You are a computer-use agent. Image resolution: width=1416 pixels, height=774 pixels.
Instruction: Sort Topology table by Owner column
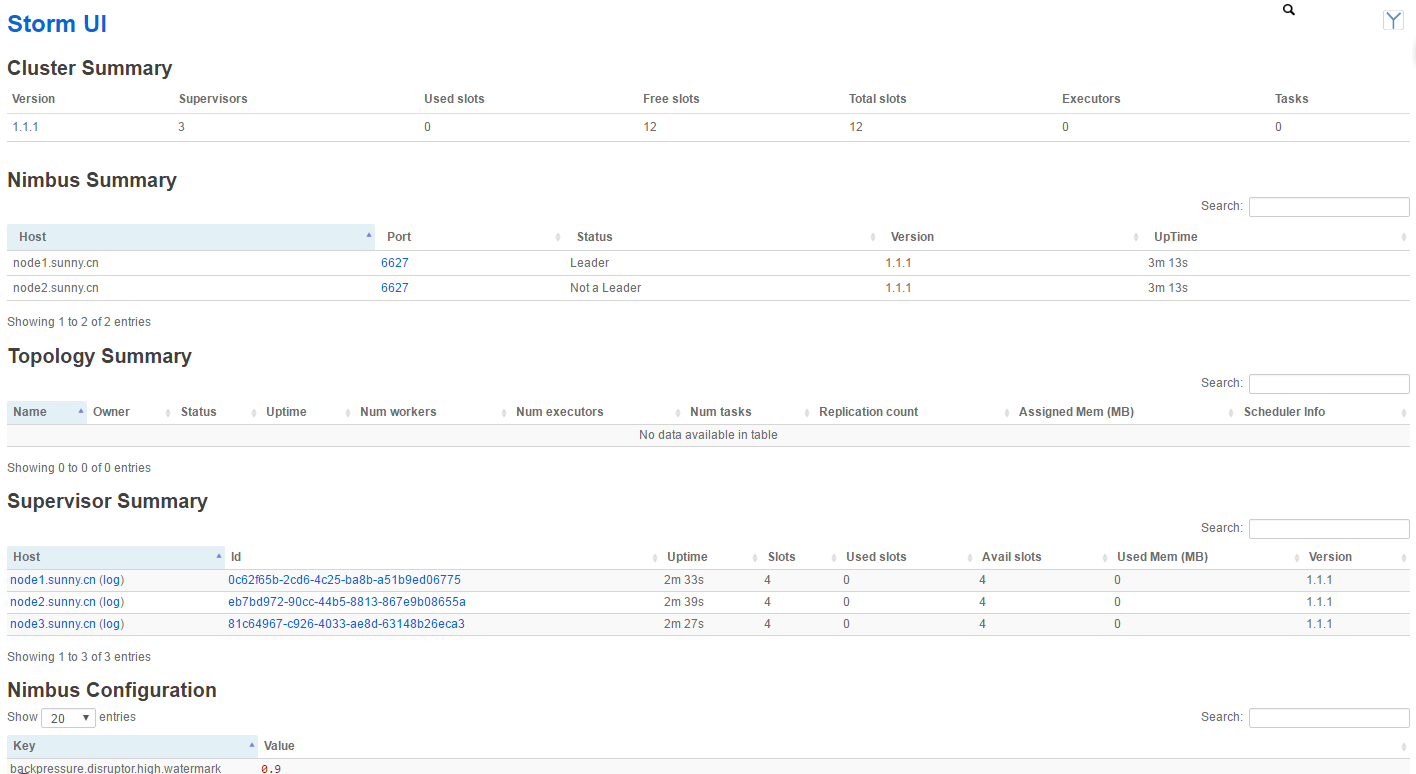[x=131, y=412]
